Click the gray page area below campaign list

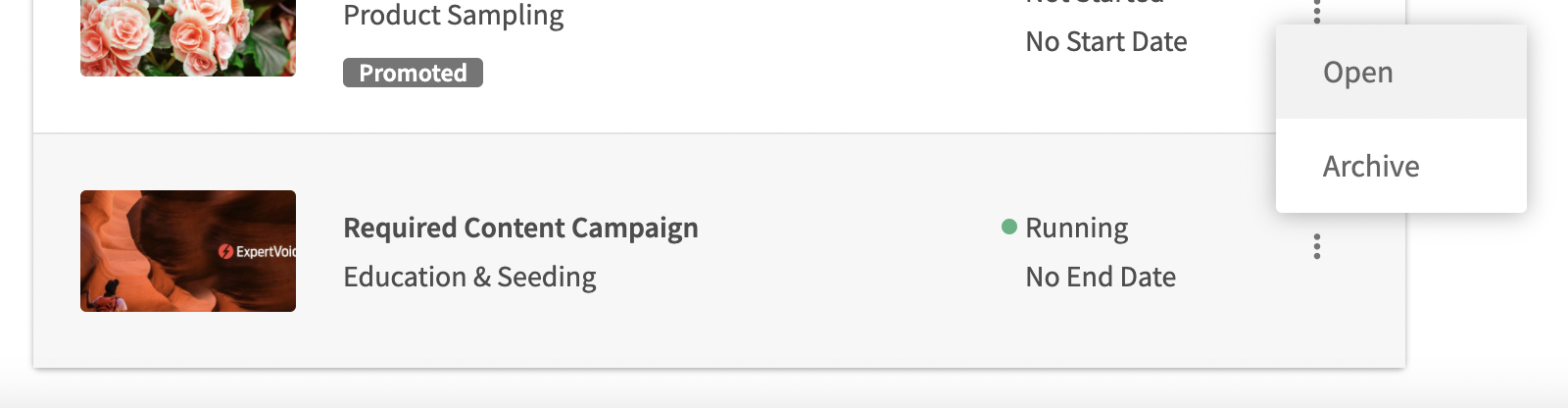tap(784, 390)
